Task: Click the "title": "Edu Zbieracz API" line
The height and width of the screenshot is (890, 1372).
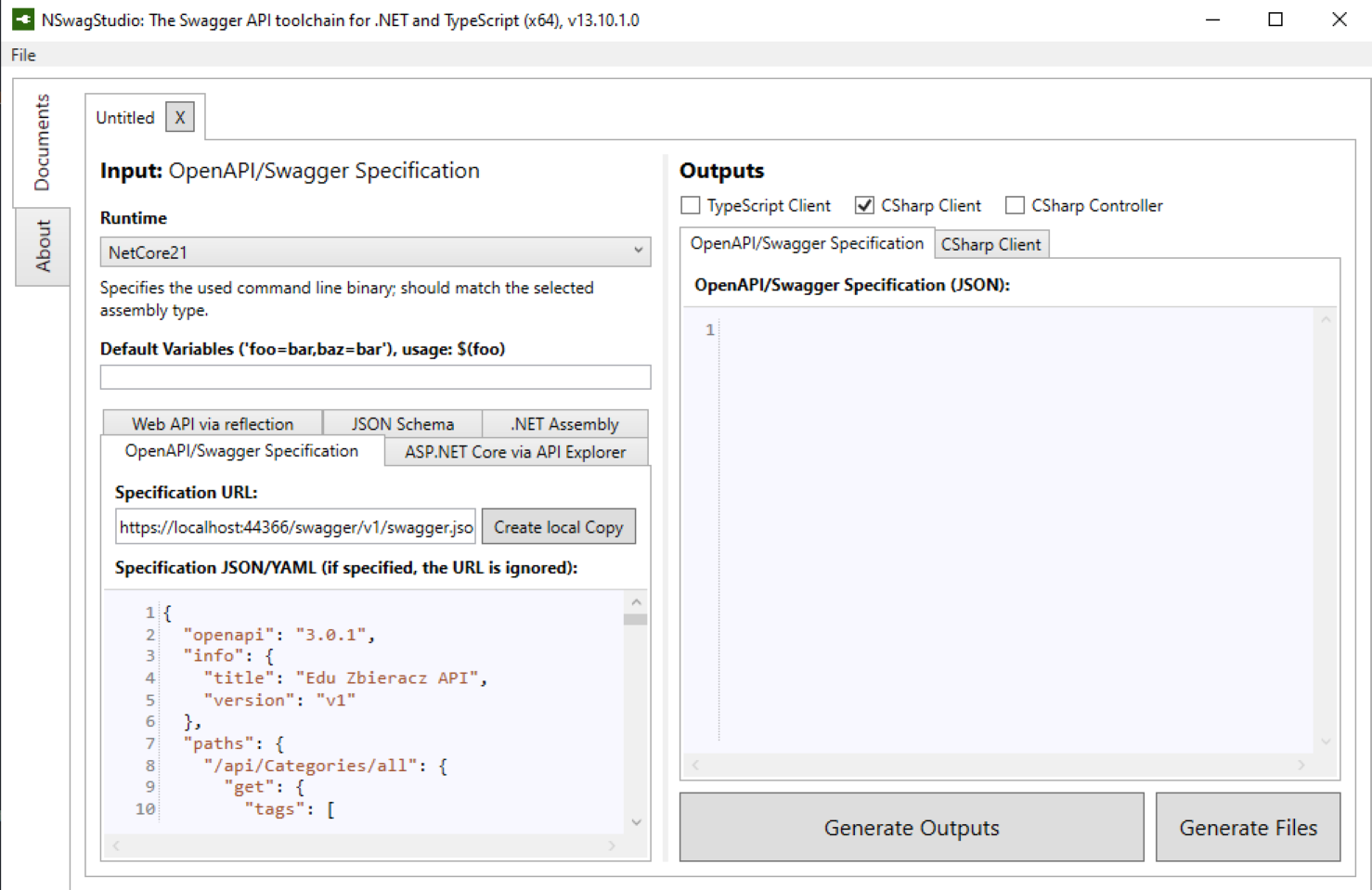Action: coord(345,677)
